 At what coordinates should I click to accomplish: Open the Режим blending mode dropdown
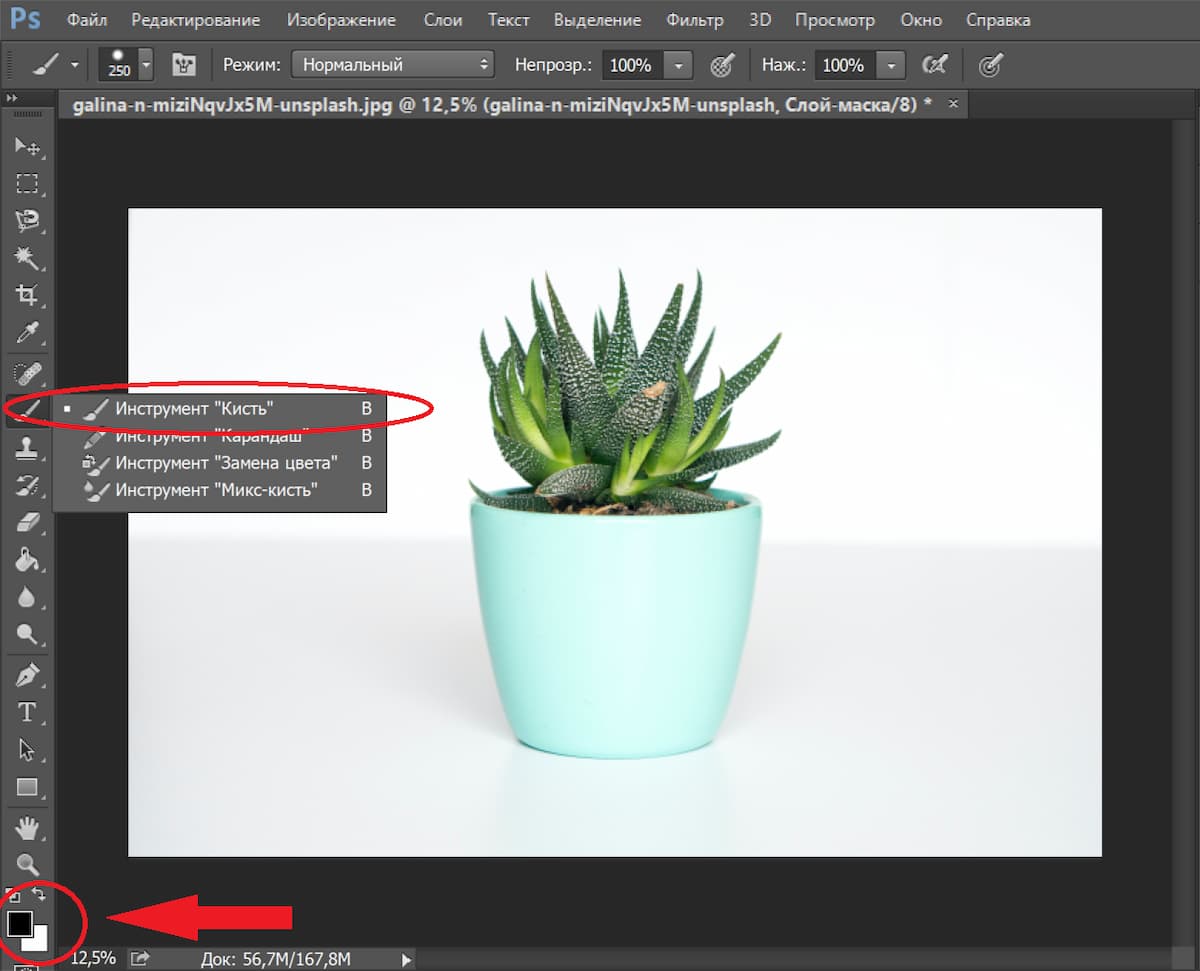[393, 65]
